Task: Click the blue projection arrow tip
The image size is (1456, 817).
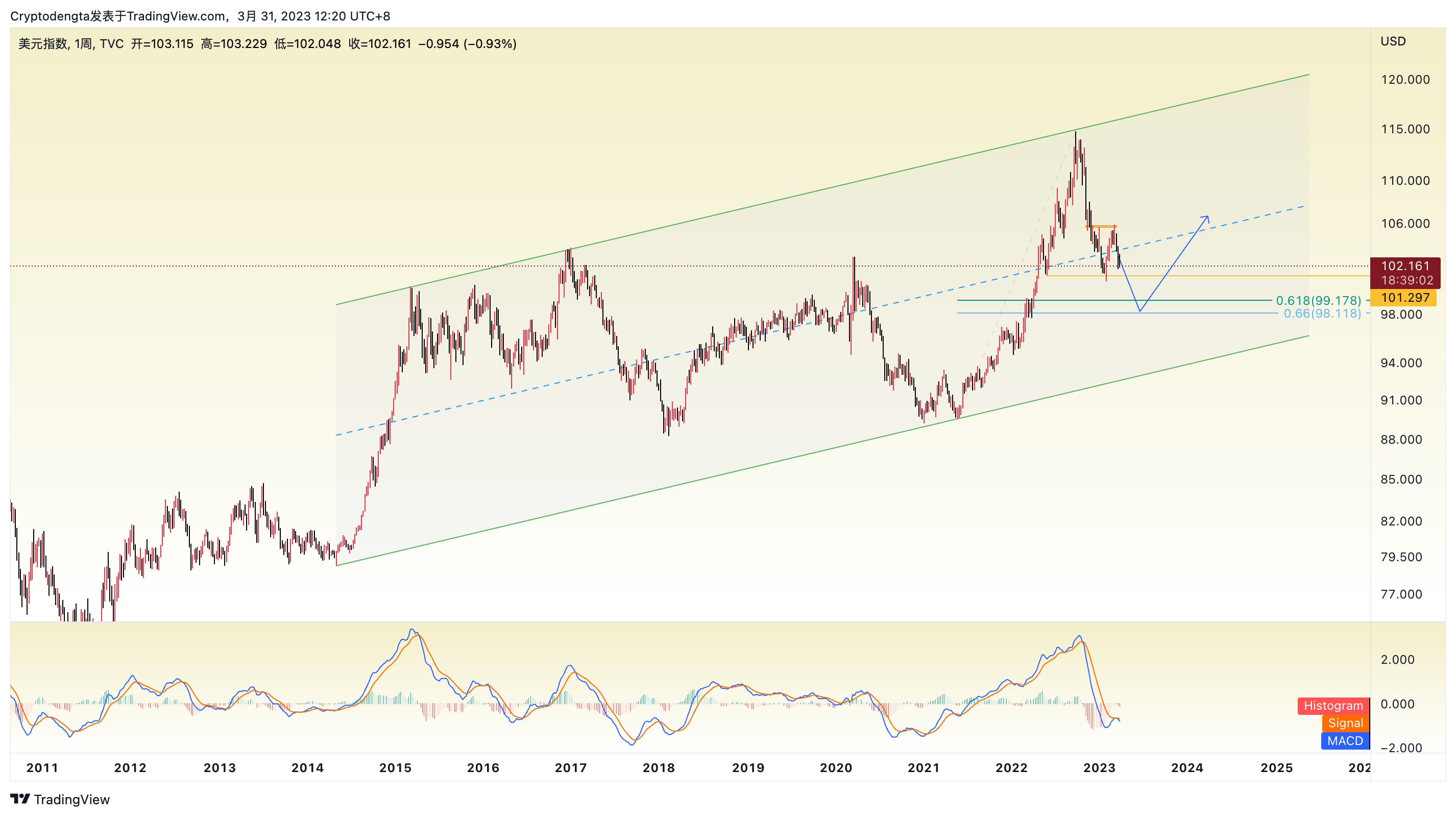Action: [x=1208, y=217]
